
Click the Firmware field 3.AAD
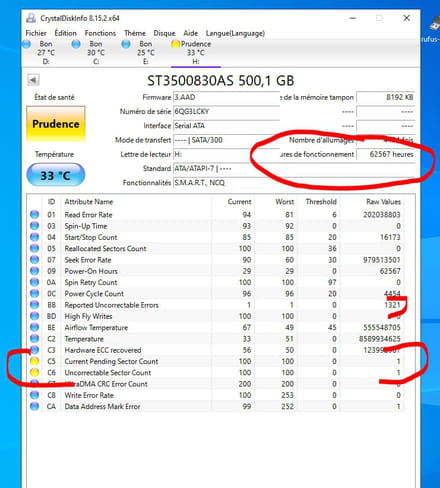[x=226, y=97]
